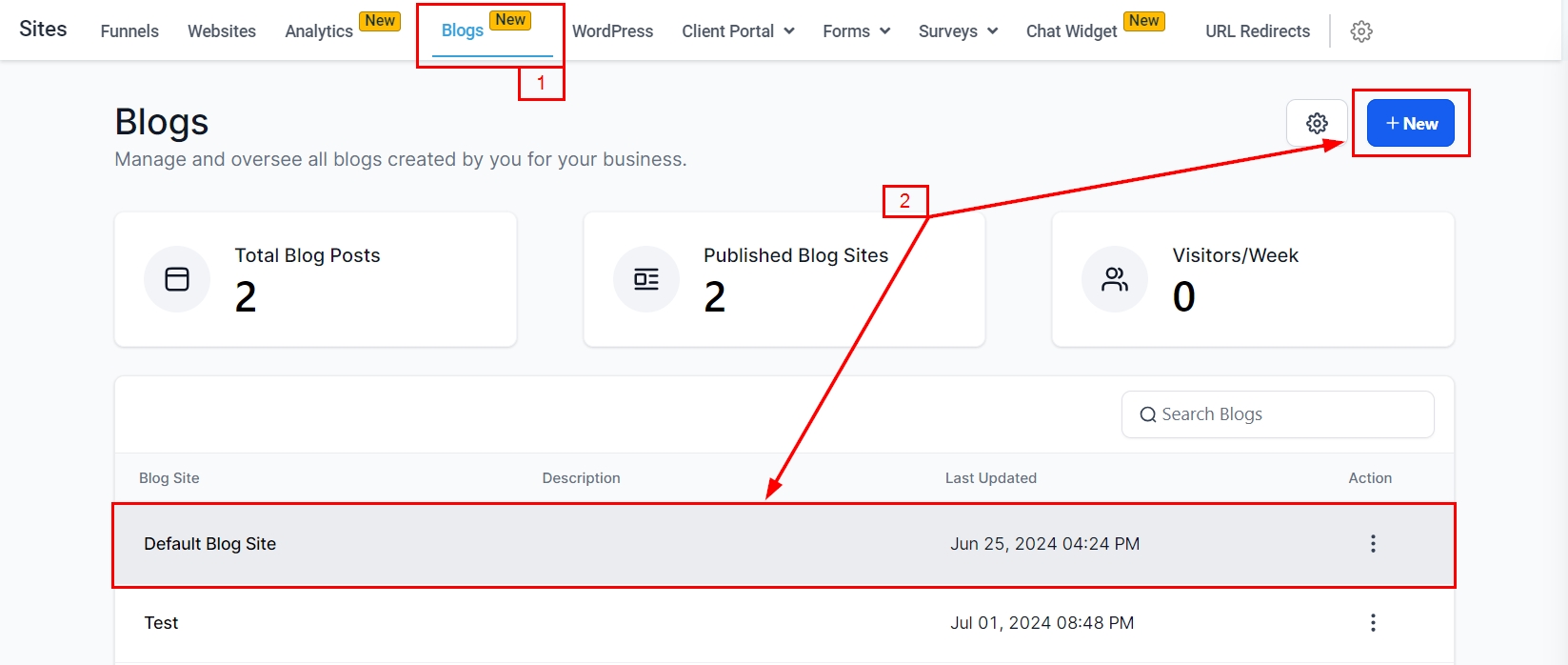Screen dimensions: 1568x665
Task: Expand the Client Portal dropdown
Action: (x=738, y=31)
